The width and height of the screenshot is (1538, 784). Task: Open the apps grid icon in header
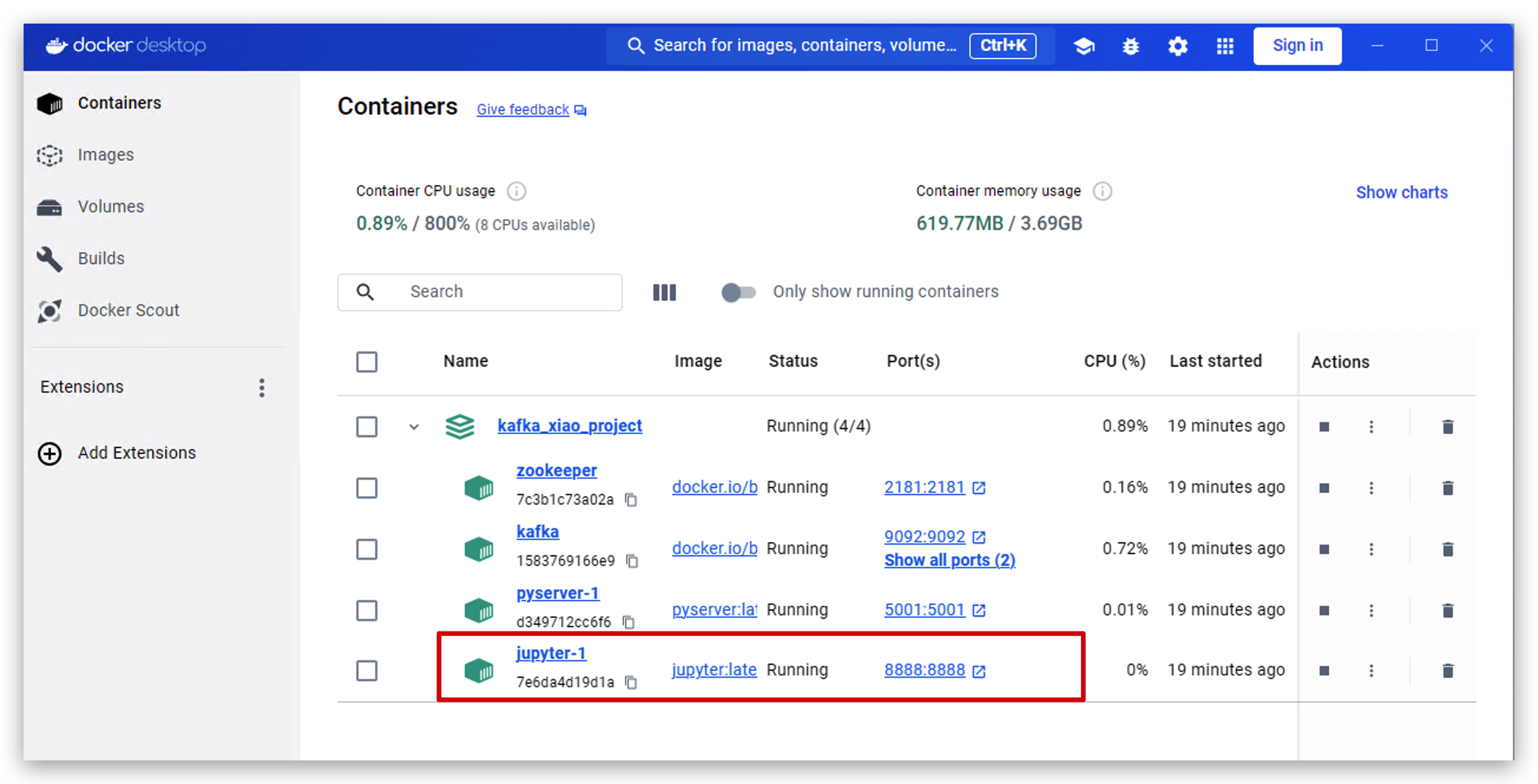[1225, 45]
